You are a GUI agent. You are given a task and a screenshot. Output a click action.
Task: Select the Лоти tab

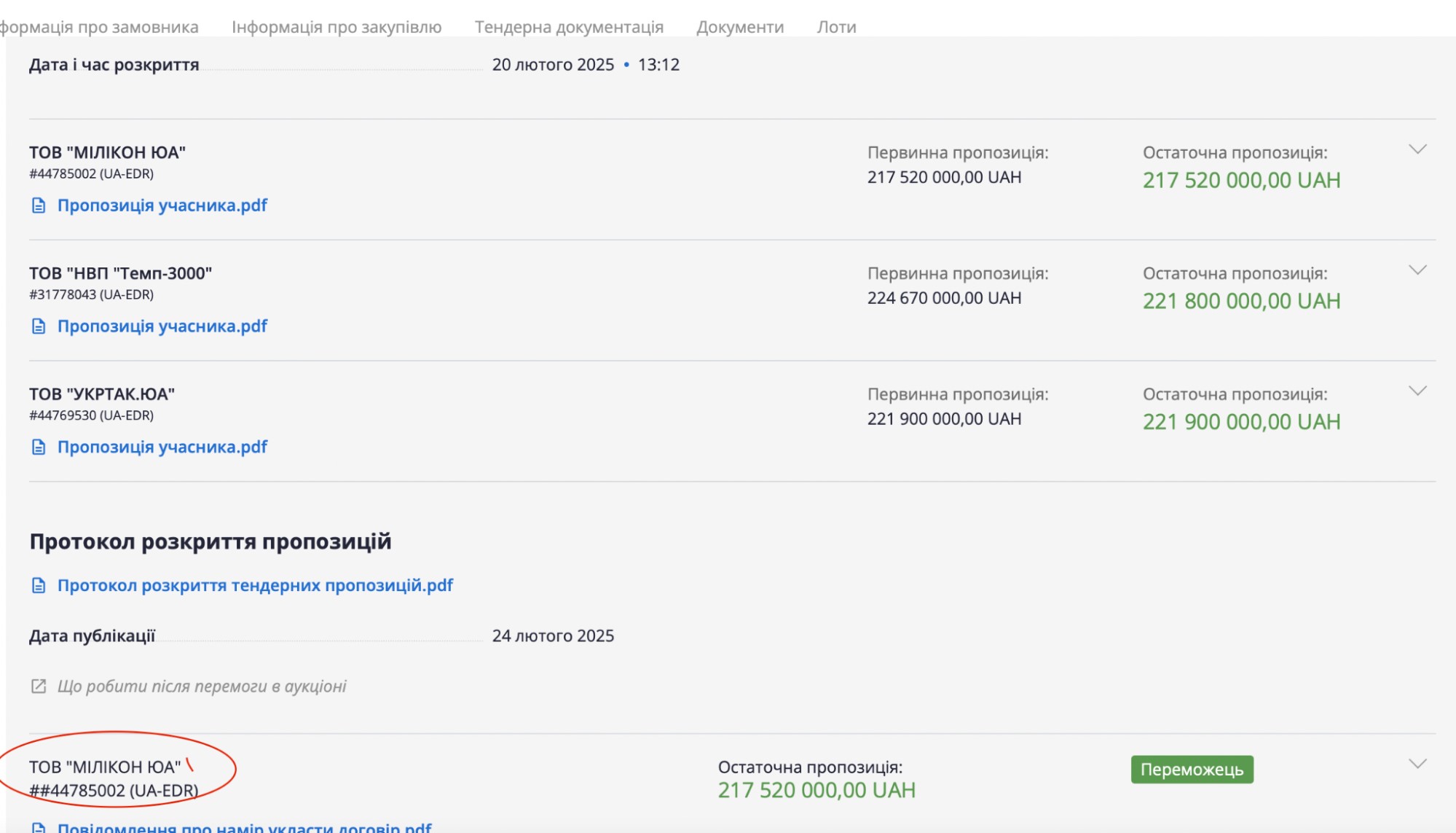[x=836, y=27]
